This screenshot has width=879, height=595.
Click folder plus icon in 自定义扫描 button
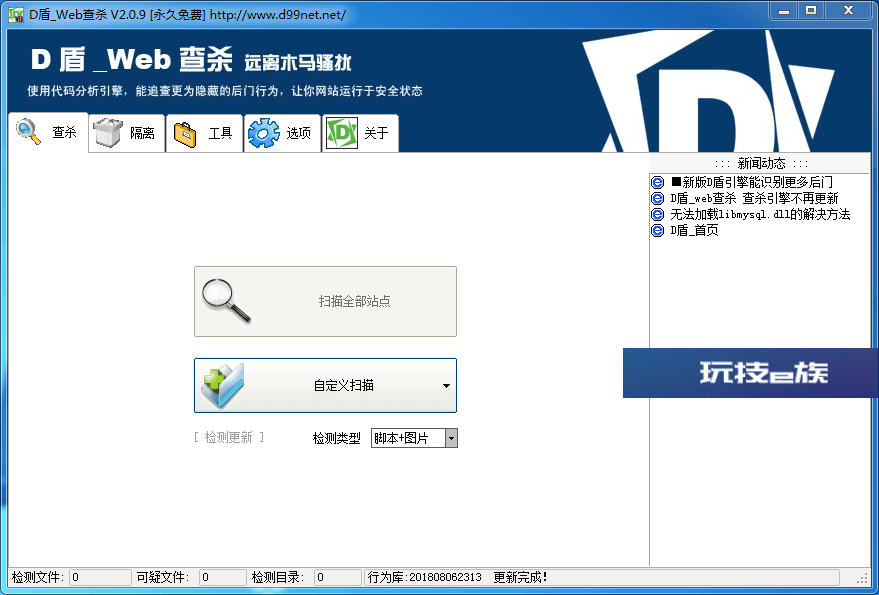pos(223,385)
